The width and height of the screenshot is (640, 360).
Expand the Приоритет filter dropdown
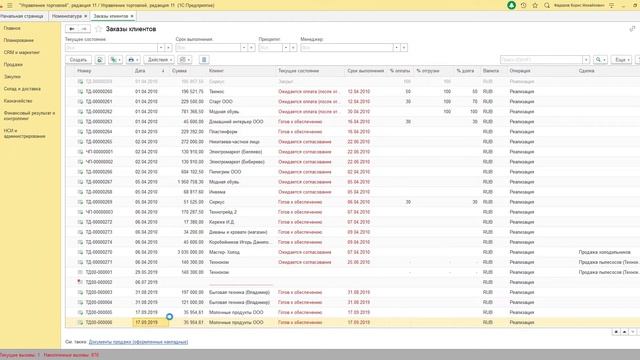pos(286,48)
